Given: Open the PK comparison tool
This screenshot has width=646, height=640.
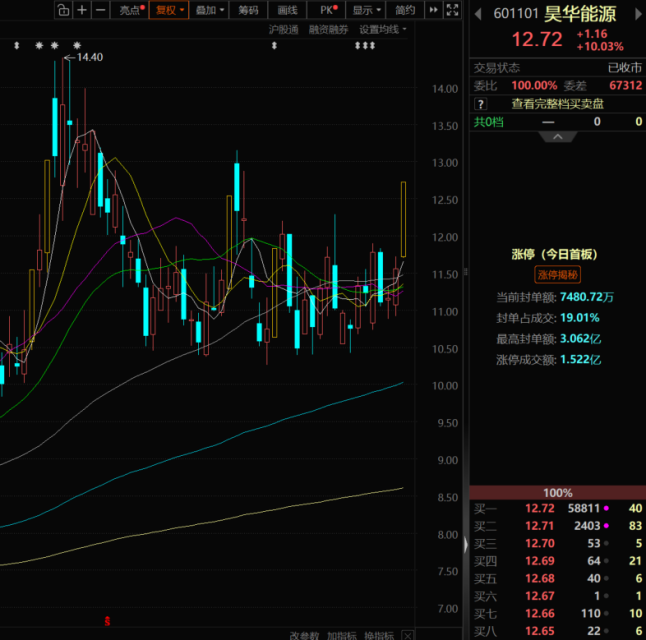Looking at the screenshot, I should tap(328, 10).
